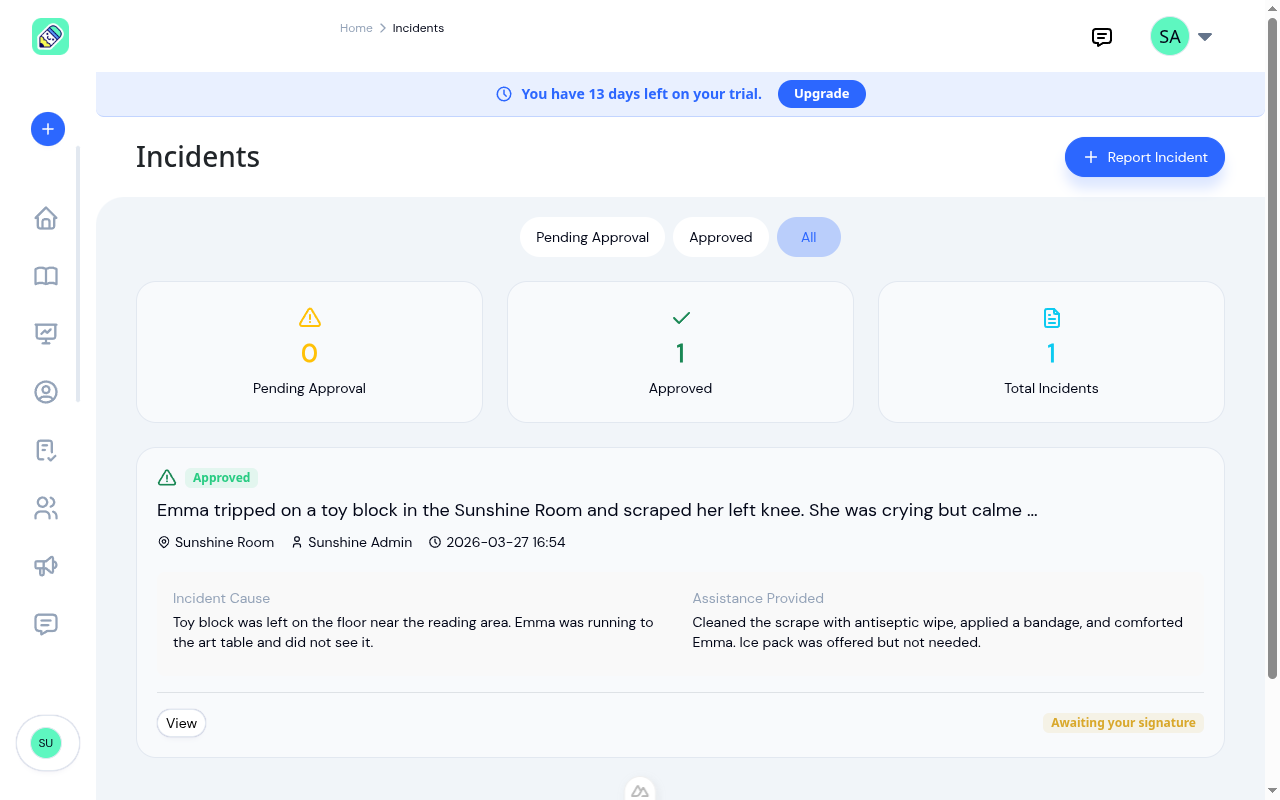The image size is (1280, 800).
Task: Click the person icon by Sunshine Admin
Action: tap(297, 542)
